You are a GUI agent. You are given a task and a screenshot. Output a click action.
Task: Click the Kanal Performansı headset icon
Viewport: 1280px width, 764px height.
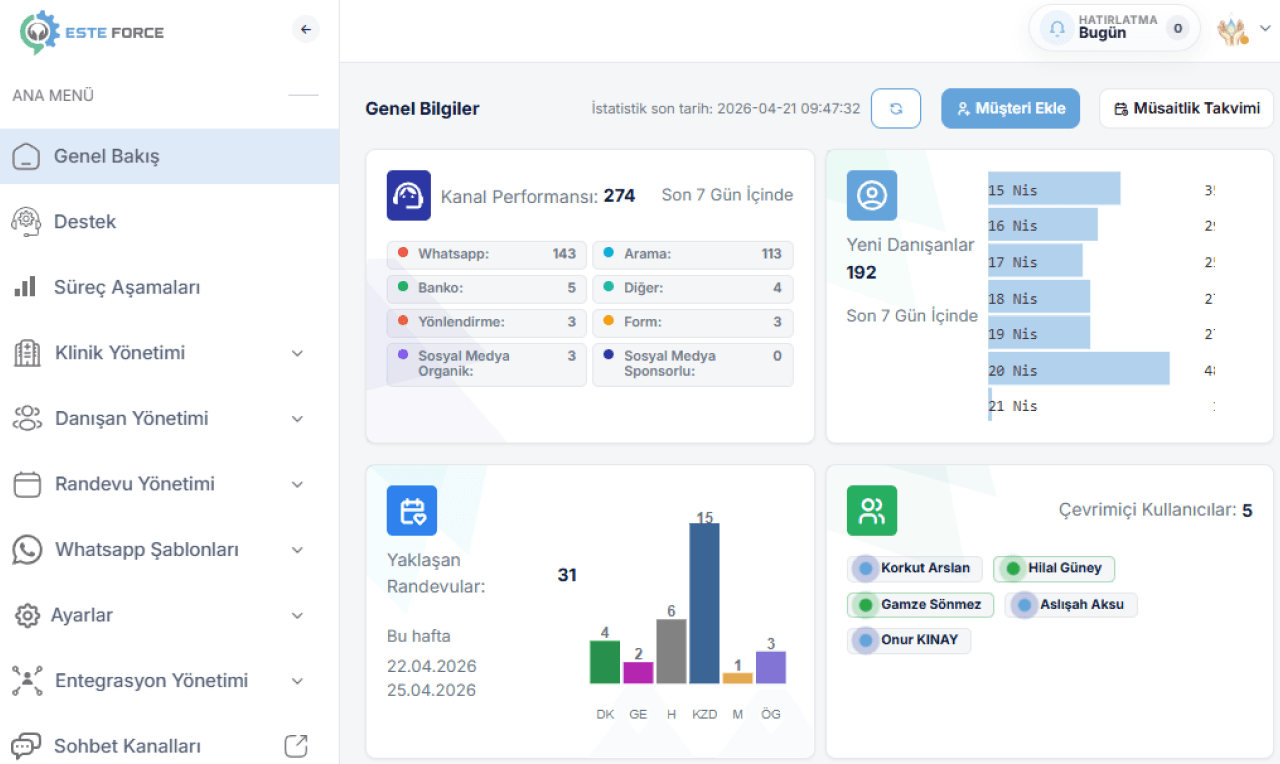[x=408, y=195]
